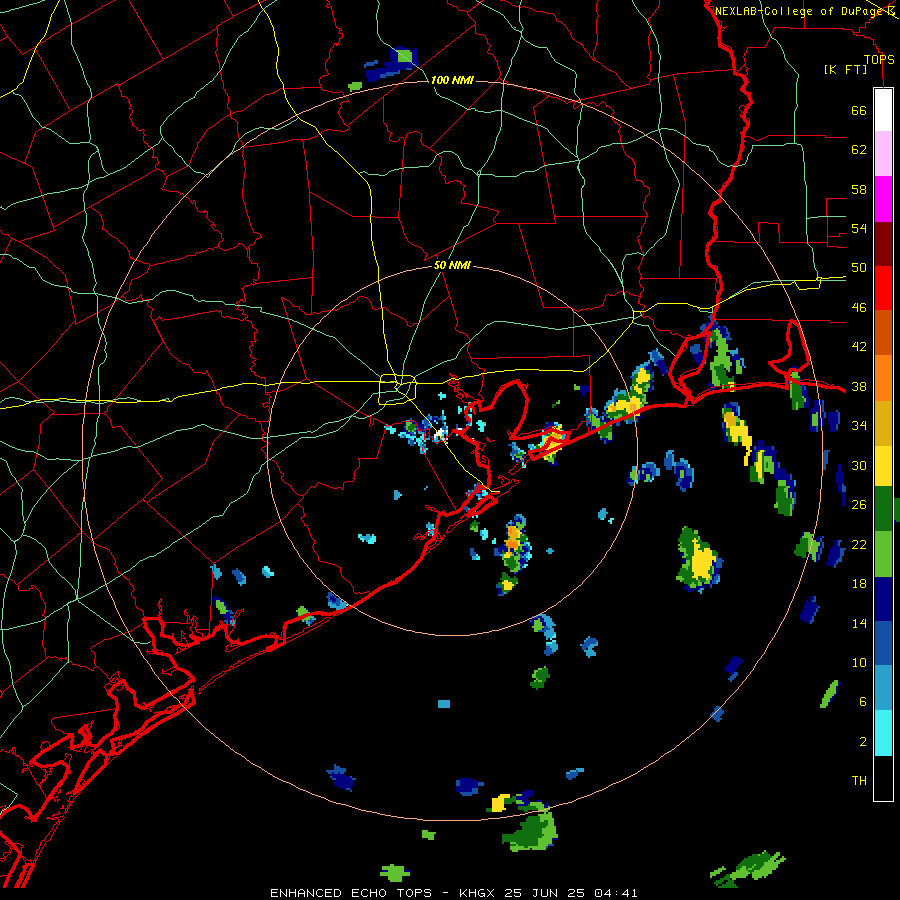Select the legend value "18"
This screenshot has width=900, height=900.
point(859,584)
